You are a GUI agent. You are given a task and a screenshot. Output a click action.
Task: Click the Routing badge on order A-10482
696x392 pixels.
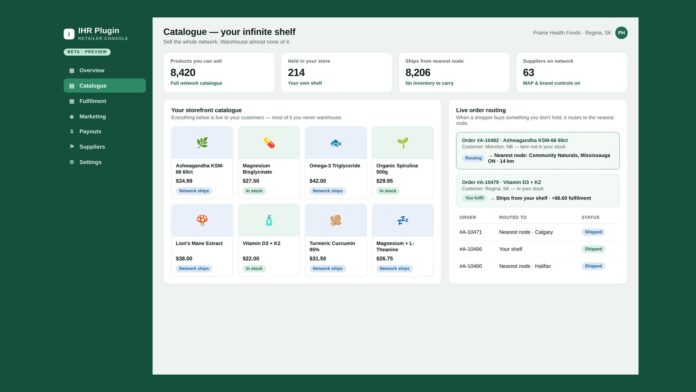(x=473, y=158)
